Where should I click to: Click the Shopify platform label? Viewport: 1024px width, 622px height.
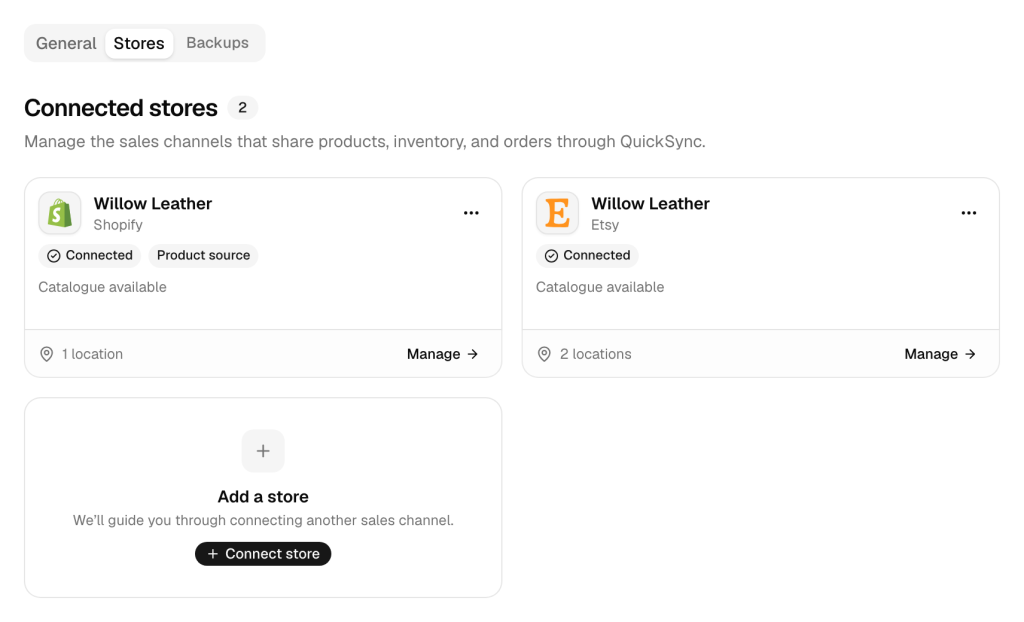coord(118,225)
